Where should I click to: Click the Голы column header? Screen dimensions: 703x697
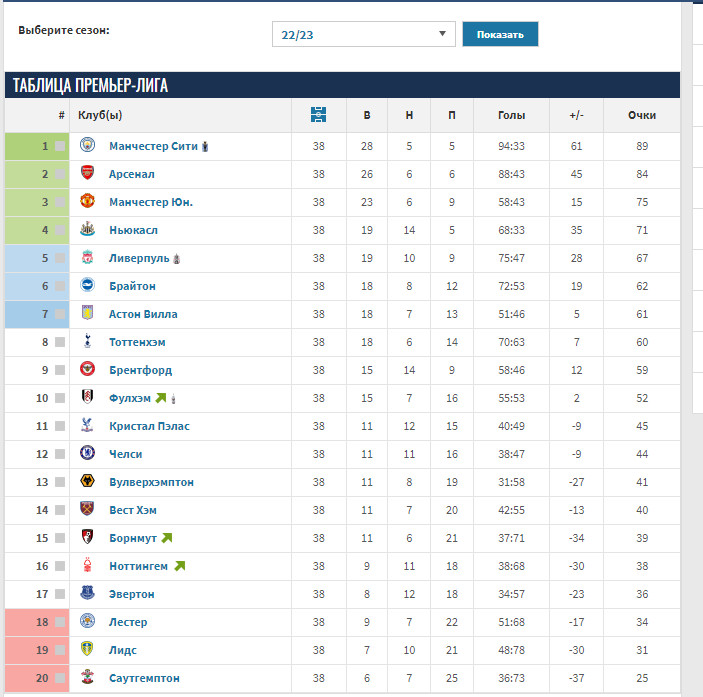tap(511, 115)
